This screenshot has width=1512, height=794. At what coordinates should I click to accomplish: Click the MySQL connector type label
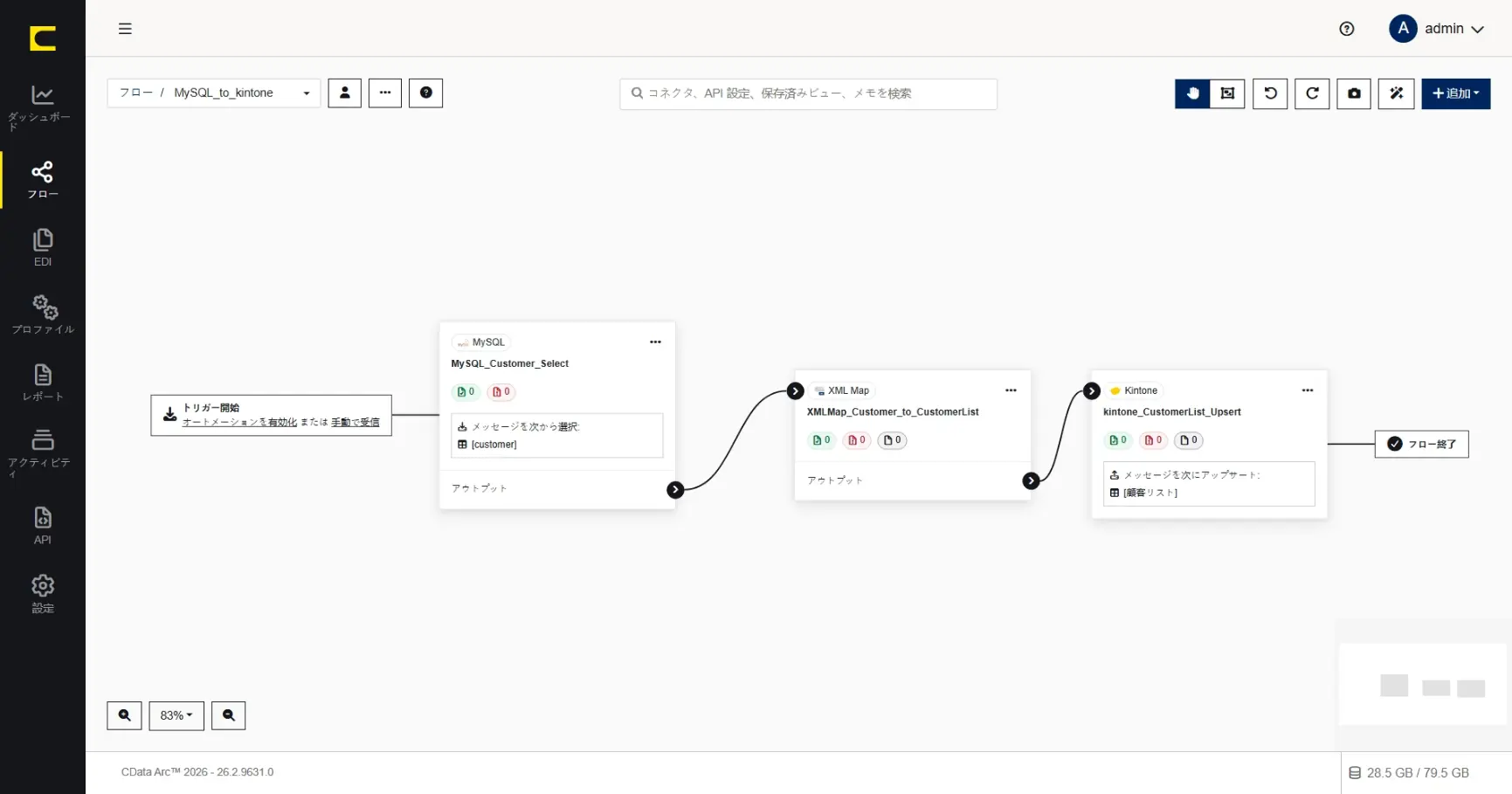[481, 342]
